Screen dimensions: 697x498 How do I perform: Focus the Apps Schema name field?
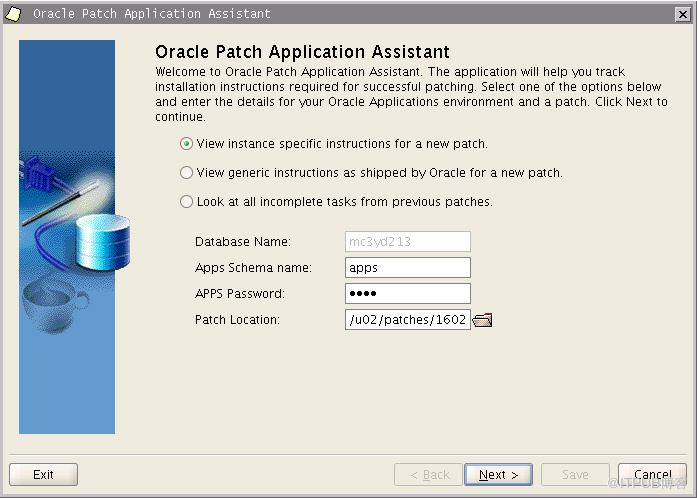coord(408,267)
